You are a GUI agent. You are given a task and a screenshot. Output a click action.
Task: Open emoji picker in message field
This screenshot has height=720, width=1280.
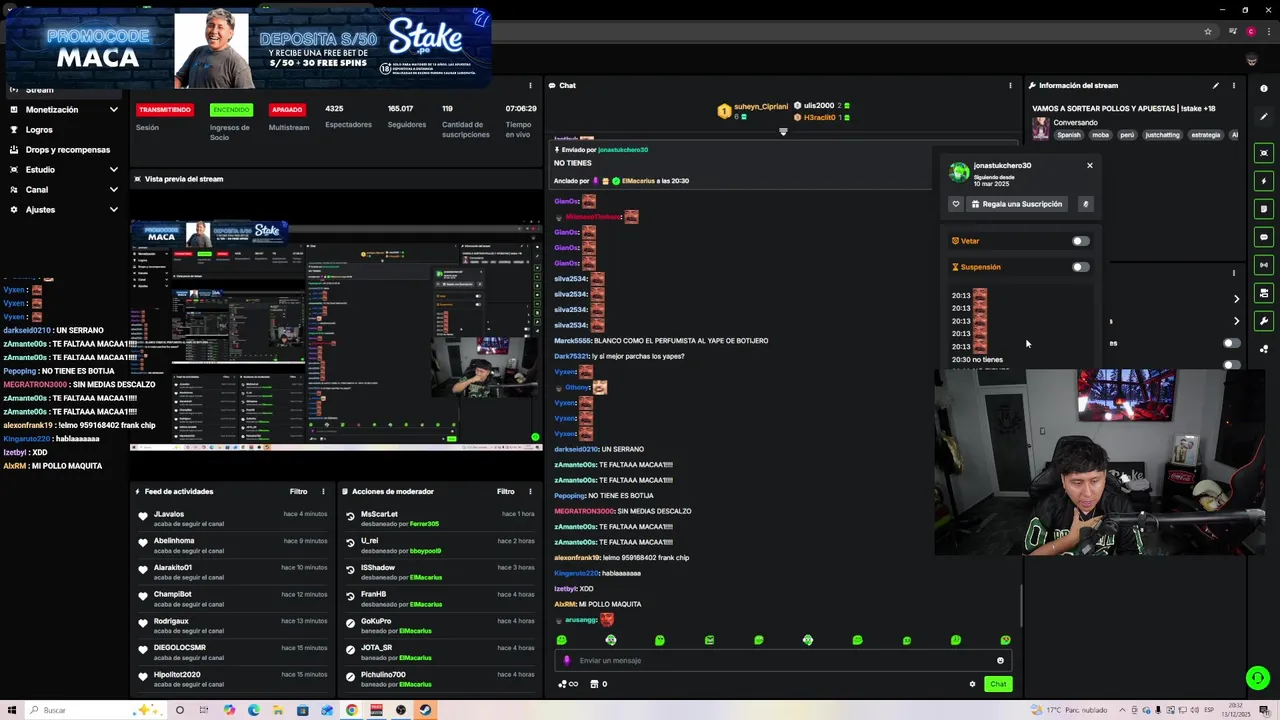pyautogui.click(x=1000, y=660)
